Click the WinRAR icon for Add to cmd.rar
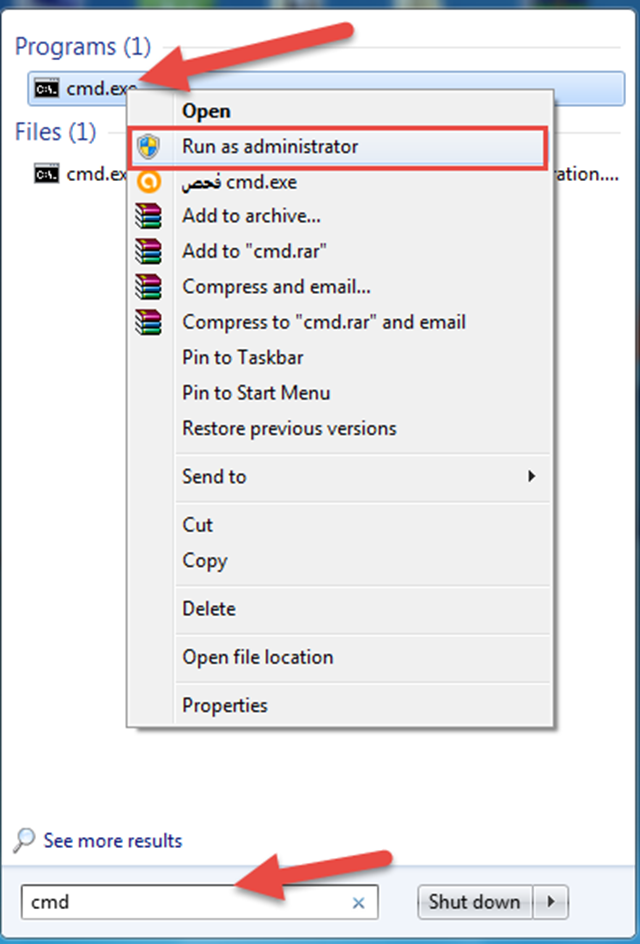The height and width of the screenshot is (944, 640). pyautogui.click(x=150, y=251)
